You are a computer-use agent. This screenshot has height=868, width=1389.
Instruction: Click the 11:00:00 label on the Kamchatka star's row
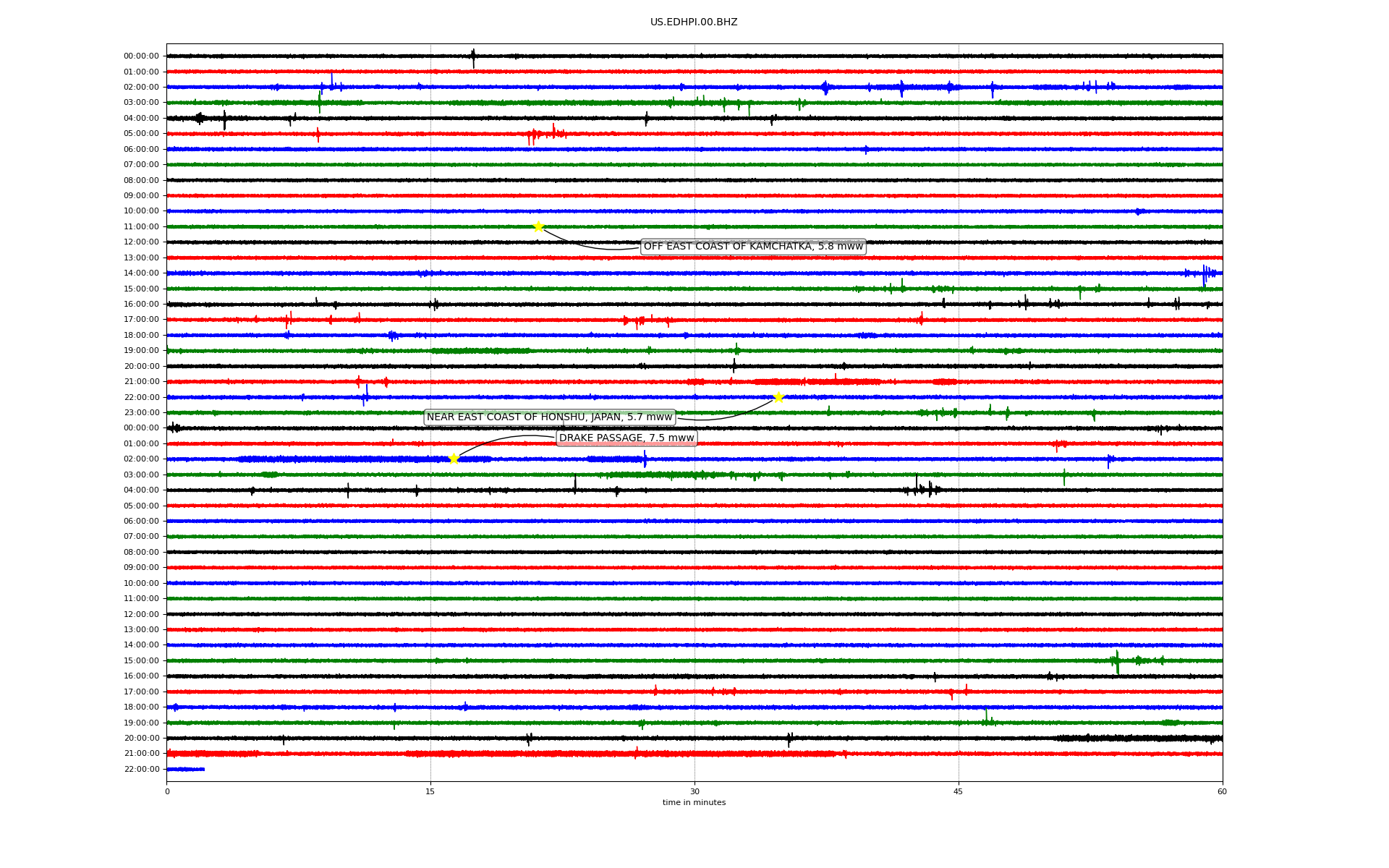point(141,227)
